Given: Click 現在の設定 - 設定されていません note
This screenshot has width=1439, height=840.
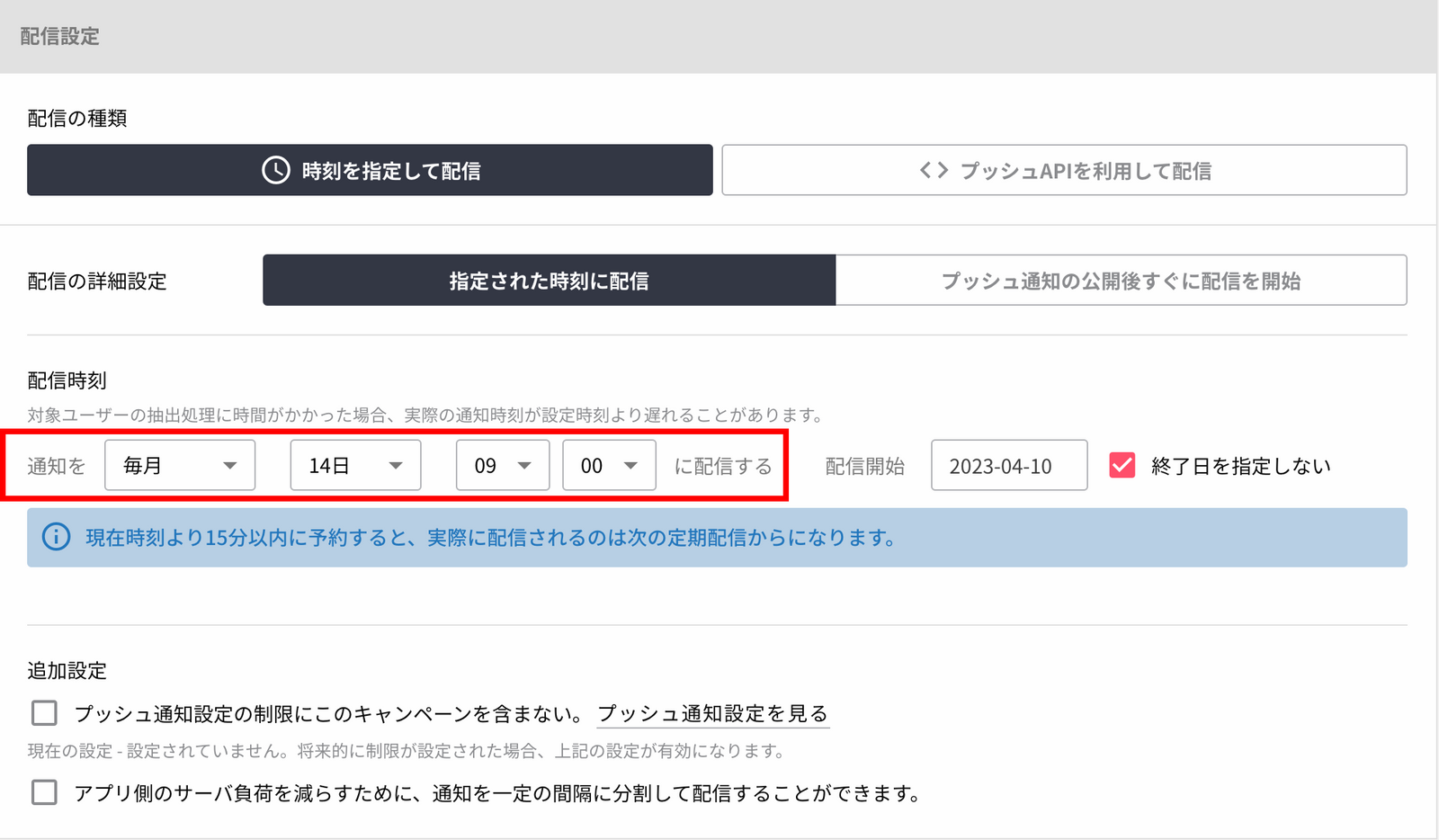Looking at the screenshot, I should pos(407,751).
